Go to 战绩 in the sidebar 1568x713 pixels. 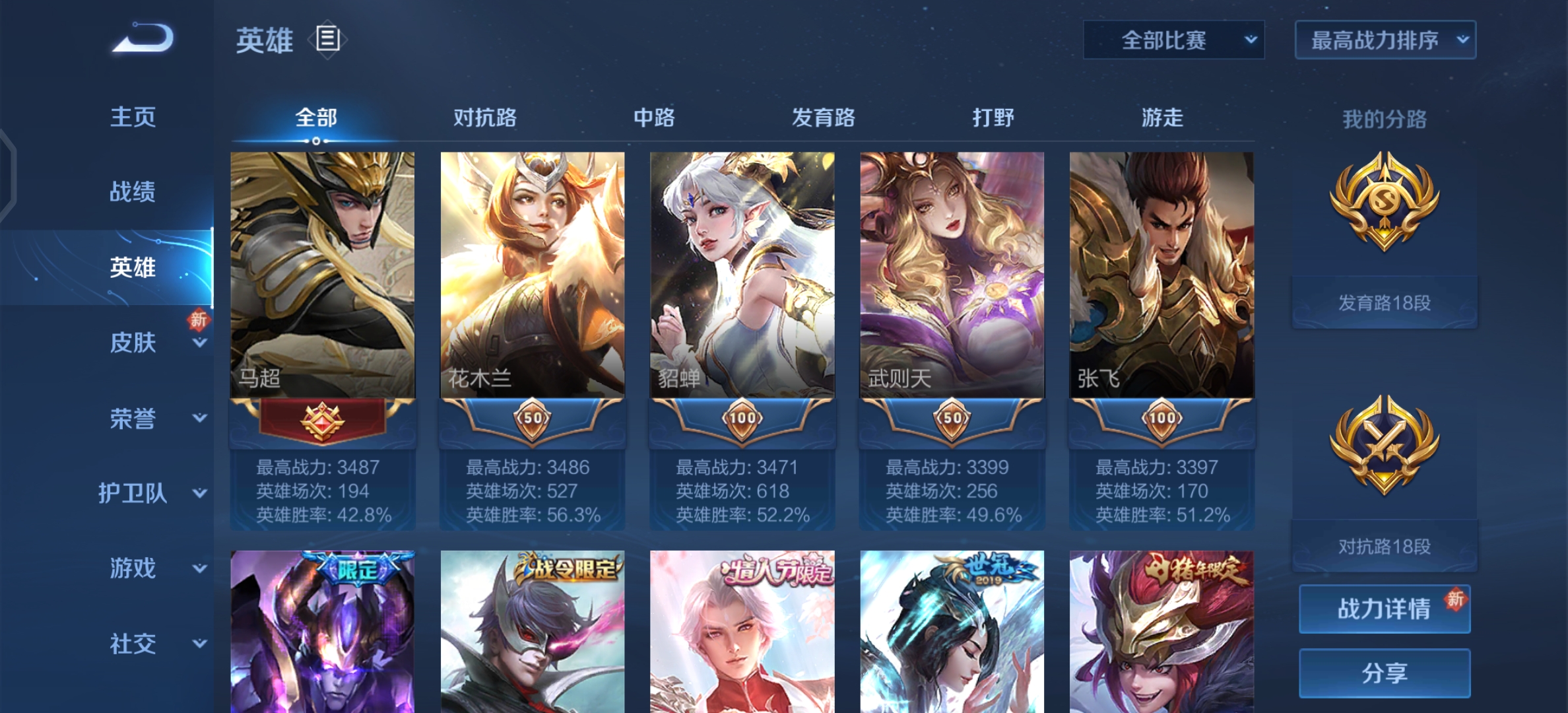coord(133,192)
